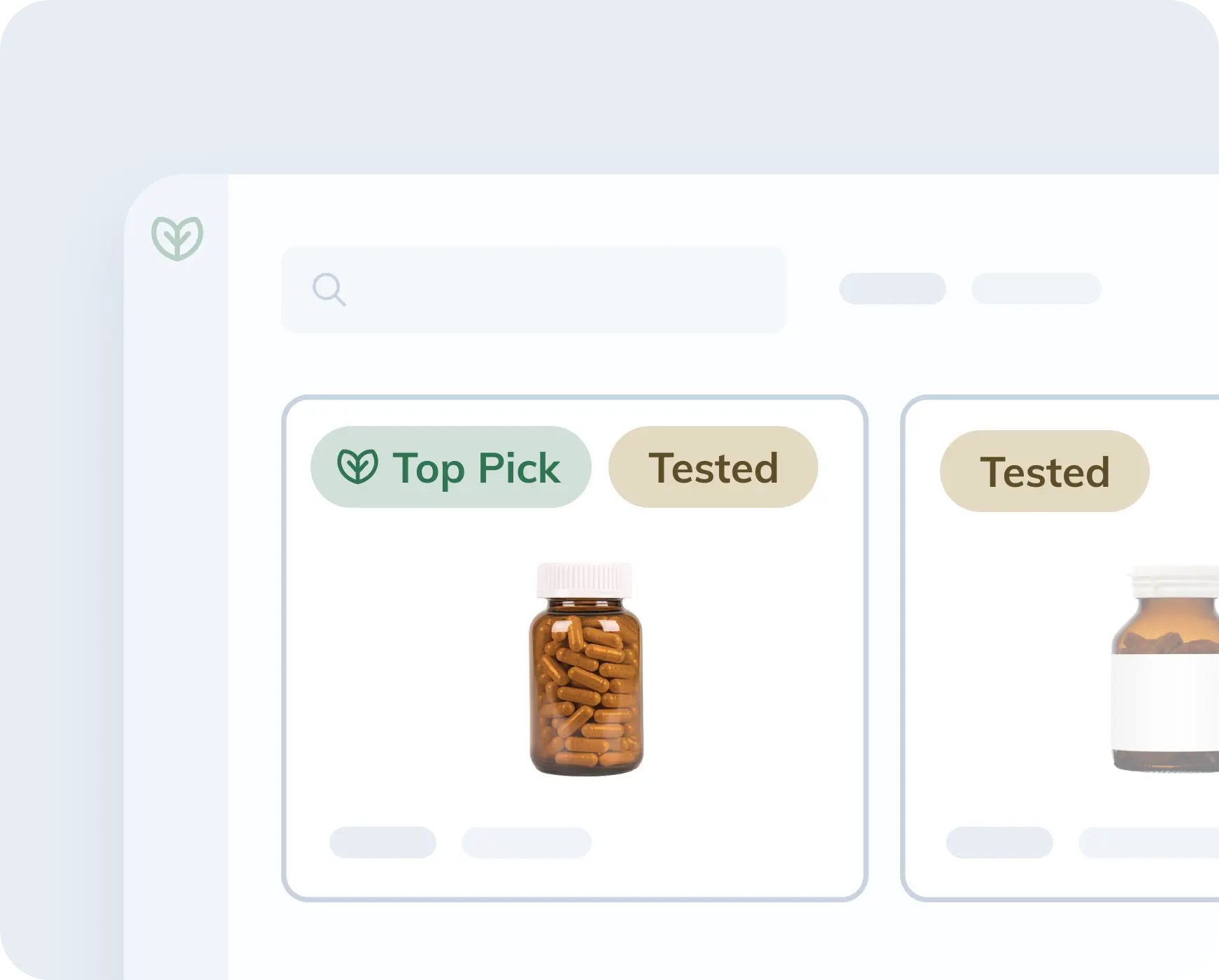Click second placeholder pill under capsule bottle
The height and width of the screenshot is (980, 1219).
pos(526,842)
